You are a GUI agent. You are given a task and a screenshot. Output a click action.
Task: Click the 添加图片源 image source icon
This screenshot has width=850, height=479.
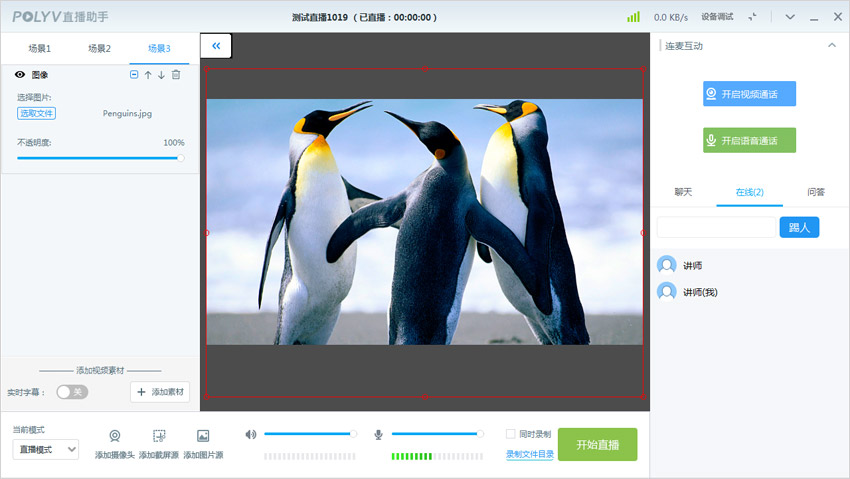coord(203,436)
